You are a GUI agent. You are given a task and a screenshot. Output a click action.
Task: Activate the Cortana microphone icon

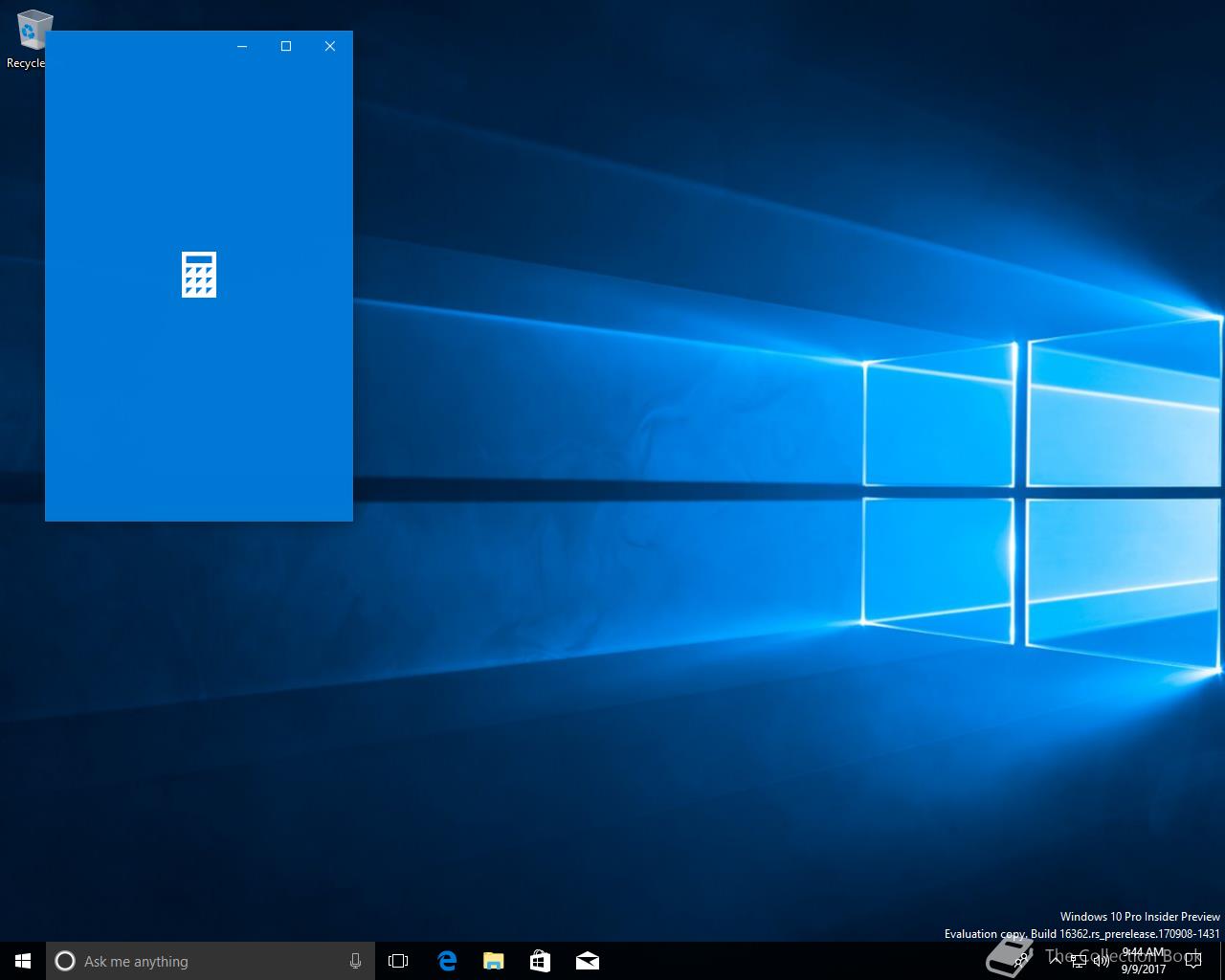[x=355, y=961]
